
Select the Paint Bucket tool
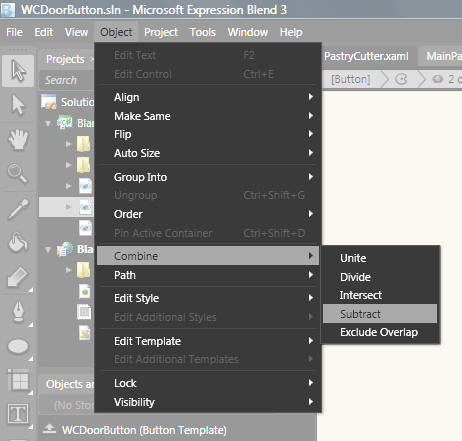[18, 242]
